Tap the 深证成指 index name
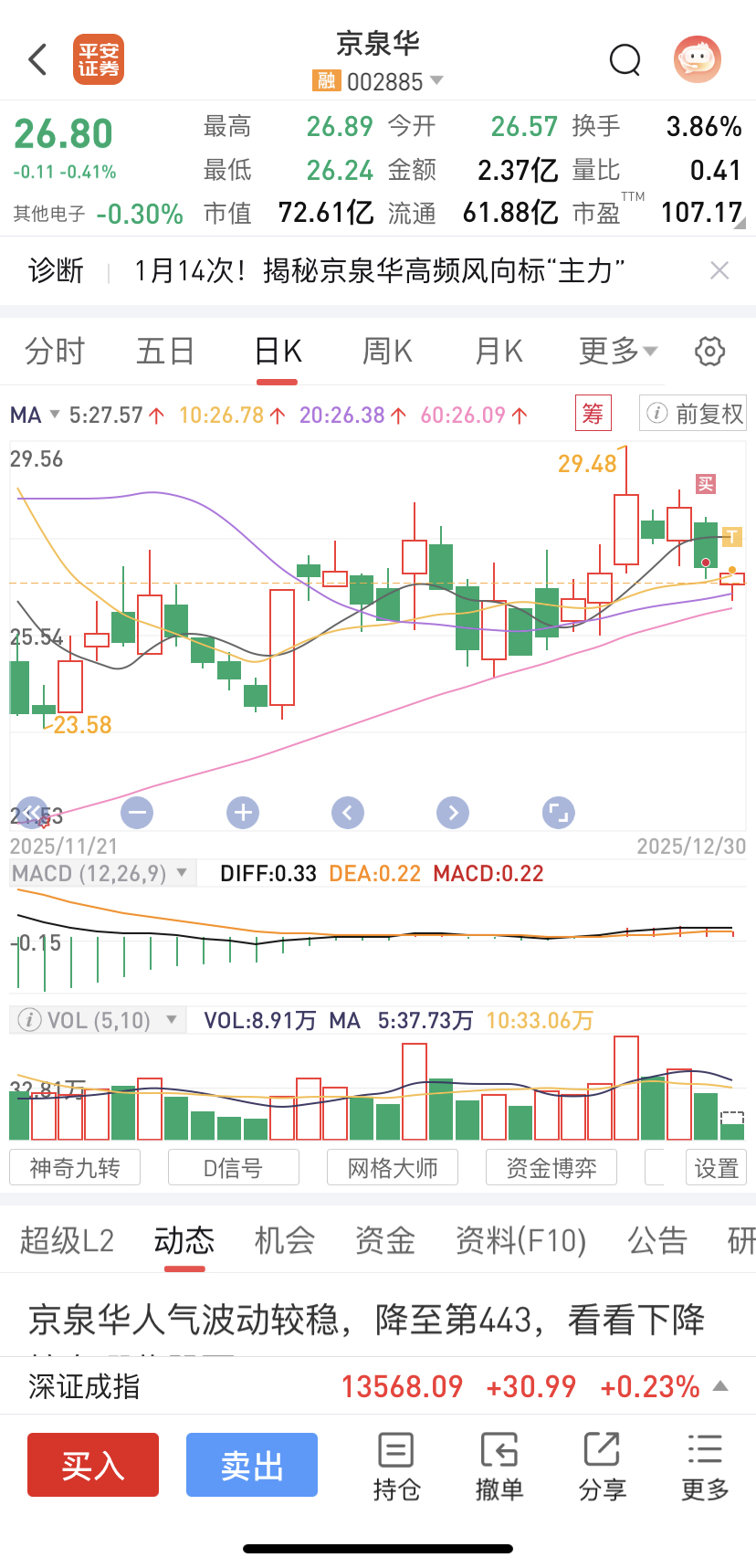The width and height of the screenshot is (756, 1568). click(84, 1386)
